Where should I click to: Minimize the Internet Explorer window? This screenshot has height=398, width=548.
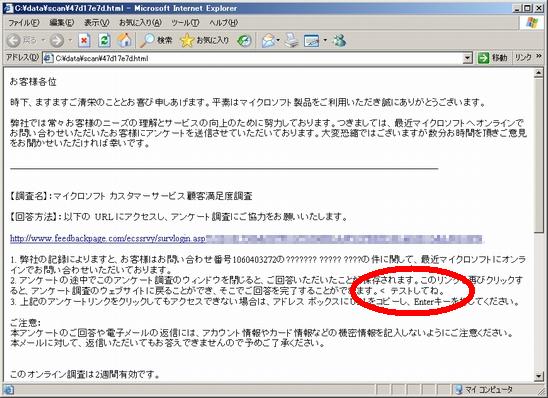[x=518, y=8]
